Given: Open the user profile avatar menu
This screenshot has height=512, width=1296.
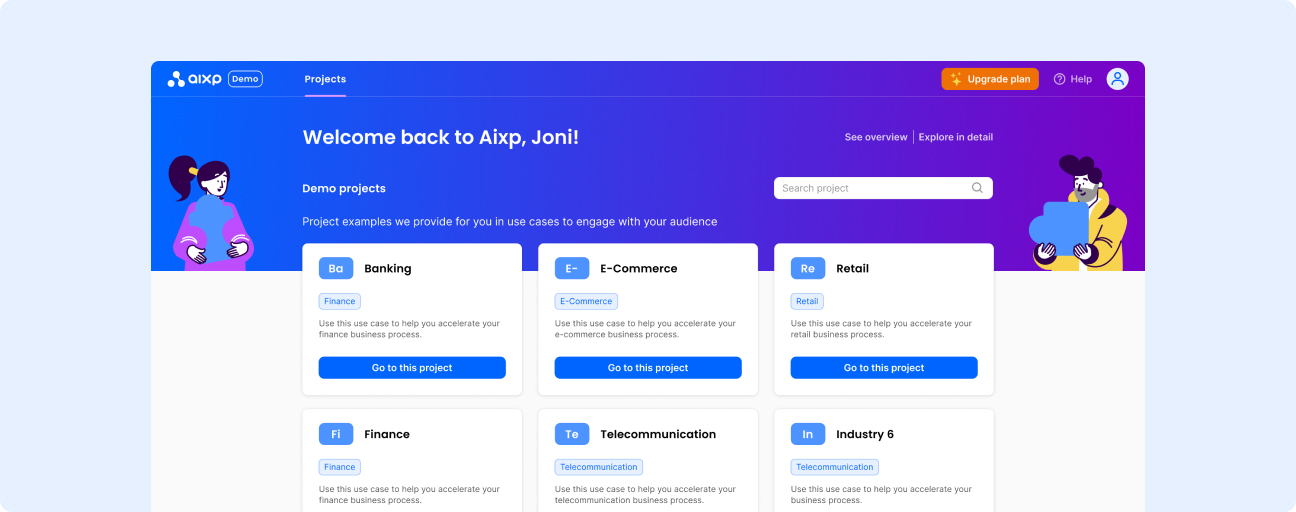Looking at the screenshot, I should pyautogui.click(x=1117, y=79).
